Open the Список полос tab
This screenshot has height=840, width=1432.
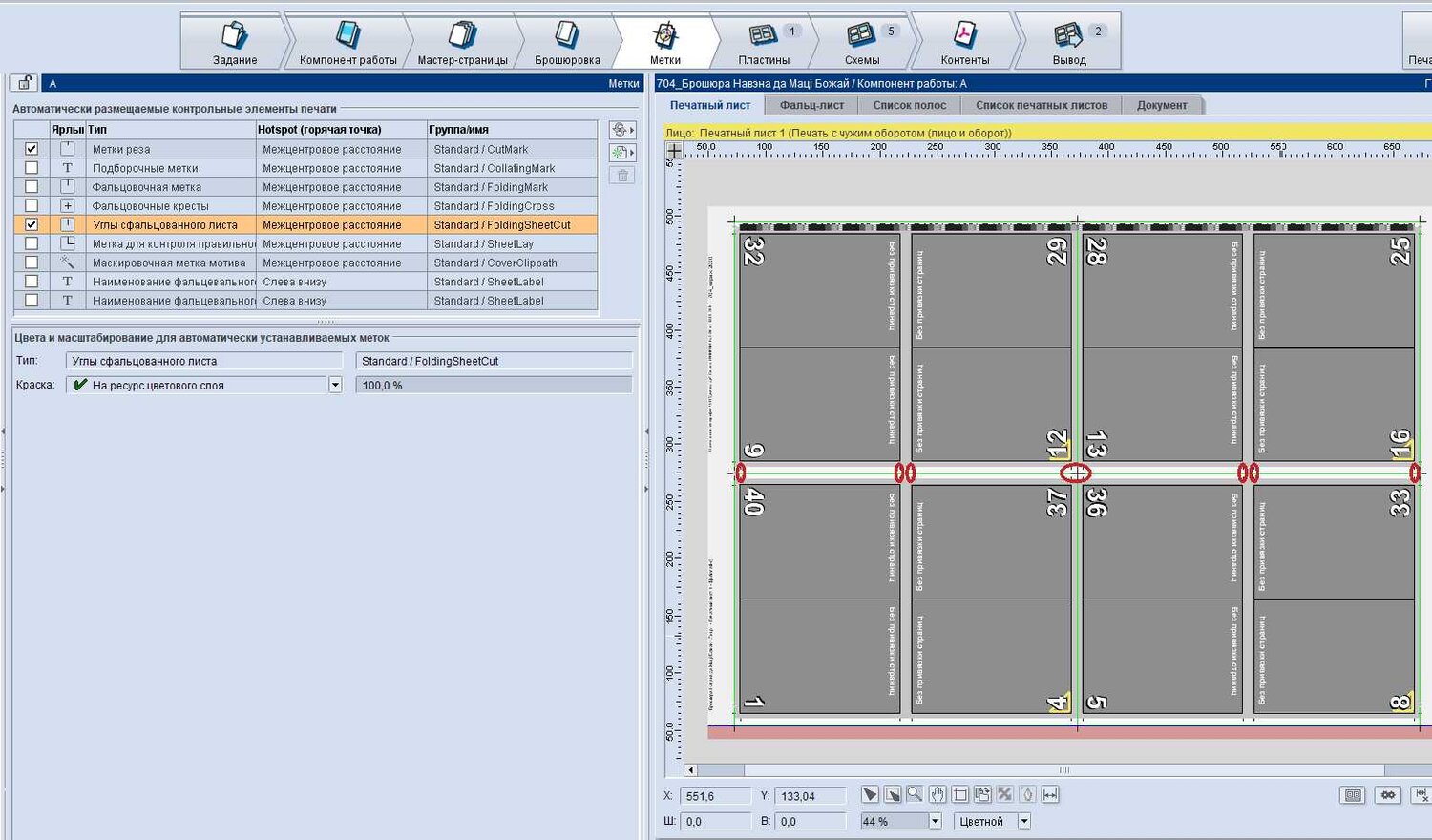coord(910,105)
